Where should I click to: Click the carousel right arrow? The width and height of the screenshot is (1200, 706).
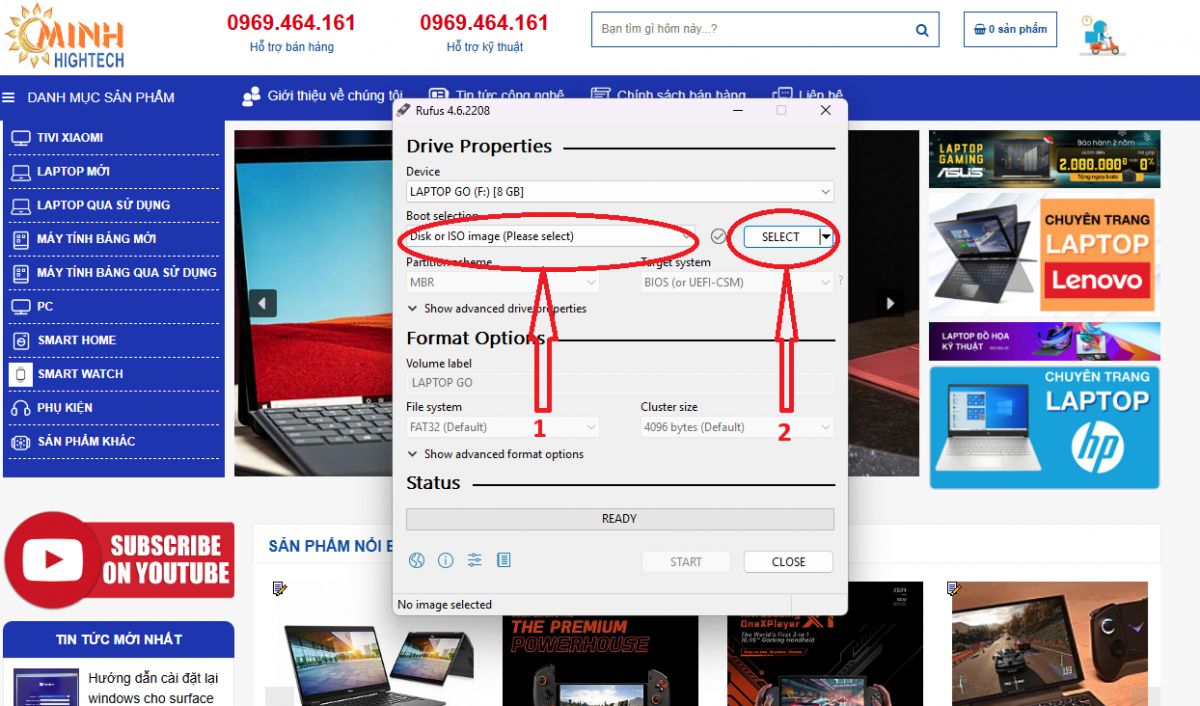point(889,303)
